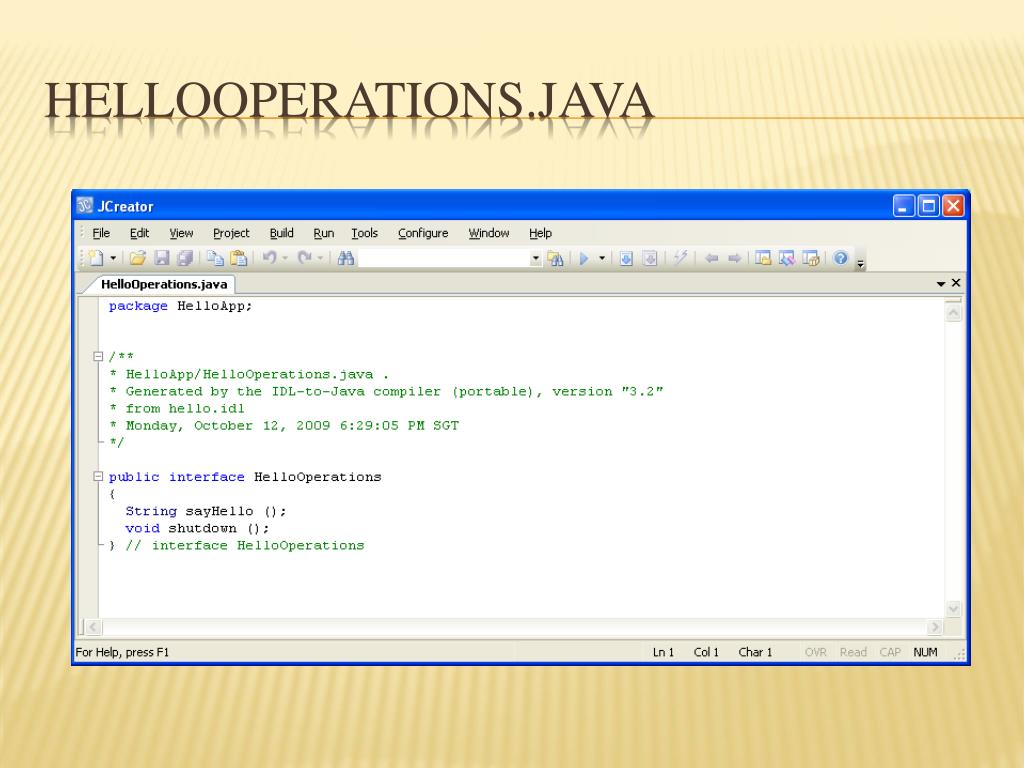1024x768 pixels.
Task: Open the dropdown arrow beside New file
Action: 113,258
